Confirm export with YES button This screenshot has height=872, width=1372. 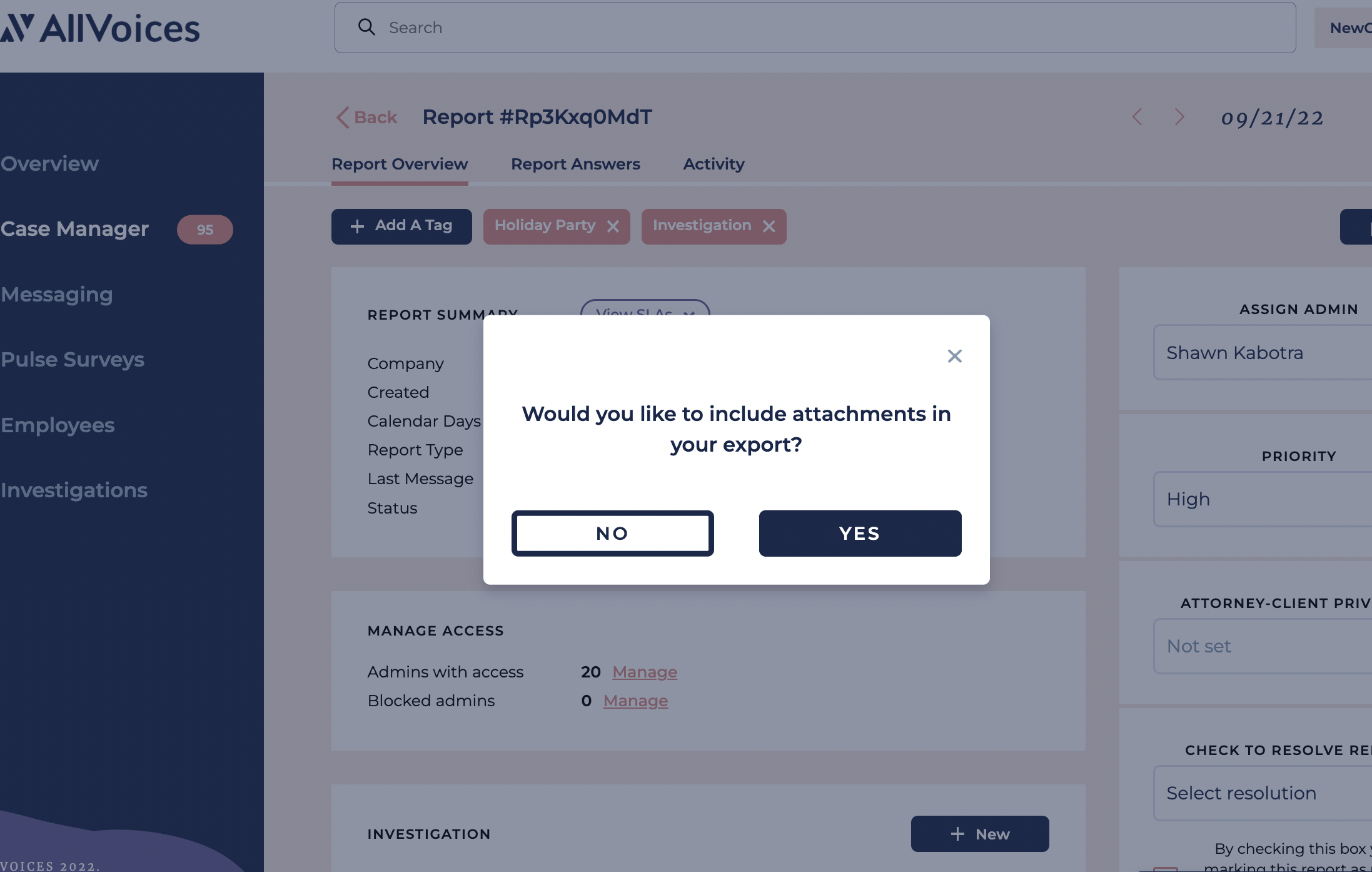[x=860, y=533]
